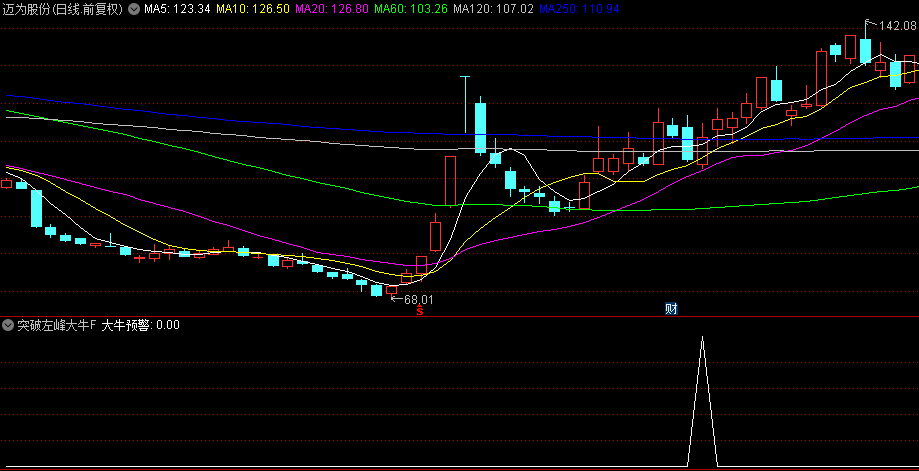Click the 68.01 low price annotation

[419, 299]
